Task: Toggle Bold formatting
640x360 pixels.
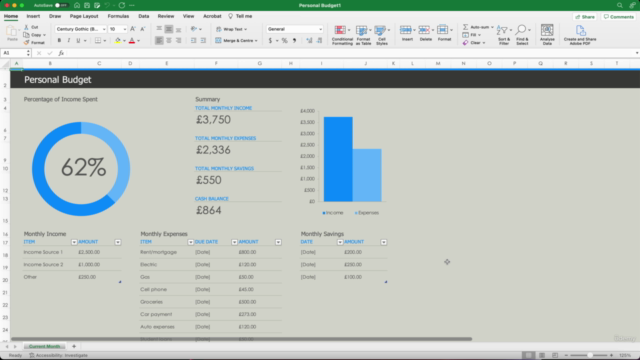Action: click(x=59, y=40)
